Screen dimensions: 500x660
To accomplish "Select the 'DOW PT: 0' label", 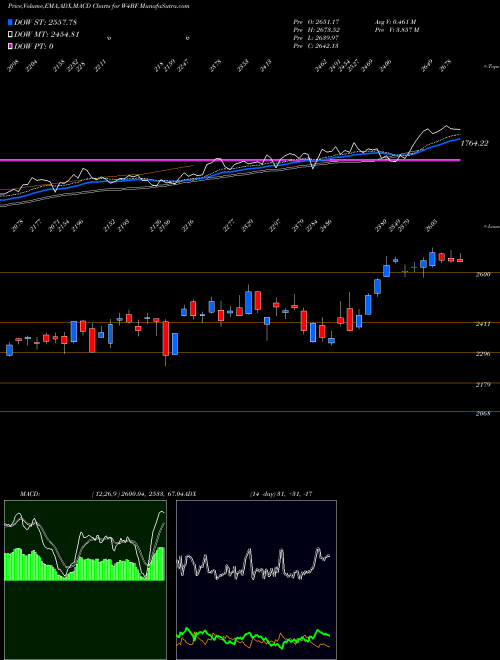I will tap(34, 46).
